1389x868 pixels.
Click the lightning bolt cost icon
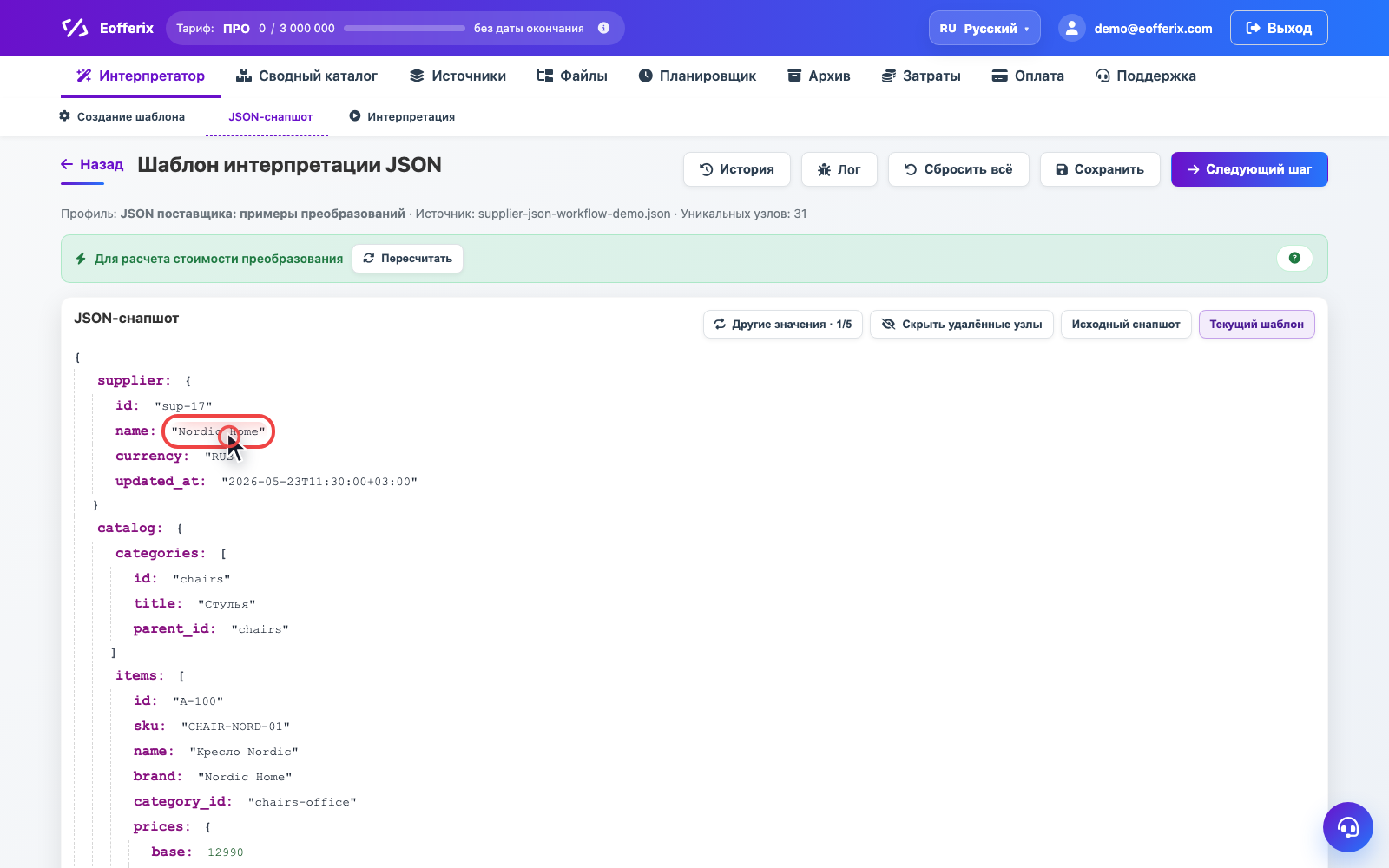81,259
